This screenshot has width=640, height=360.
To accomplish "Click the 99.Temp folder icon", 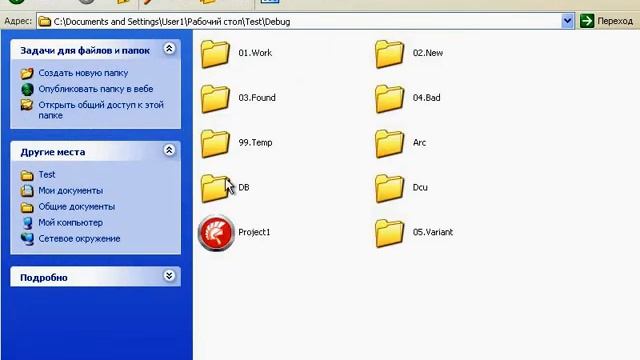I will pyautogui.click(x=215, y=143).
